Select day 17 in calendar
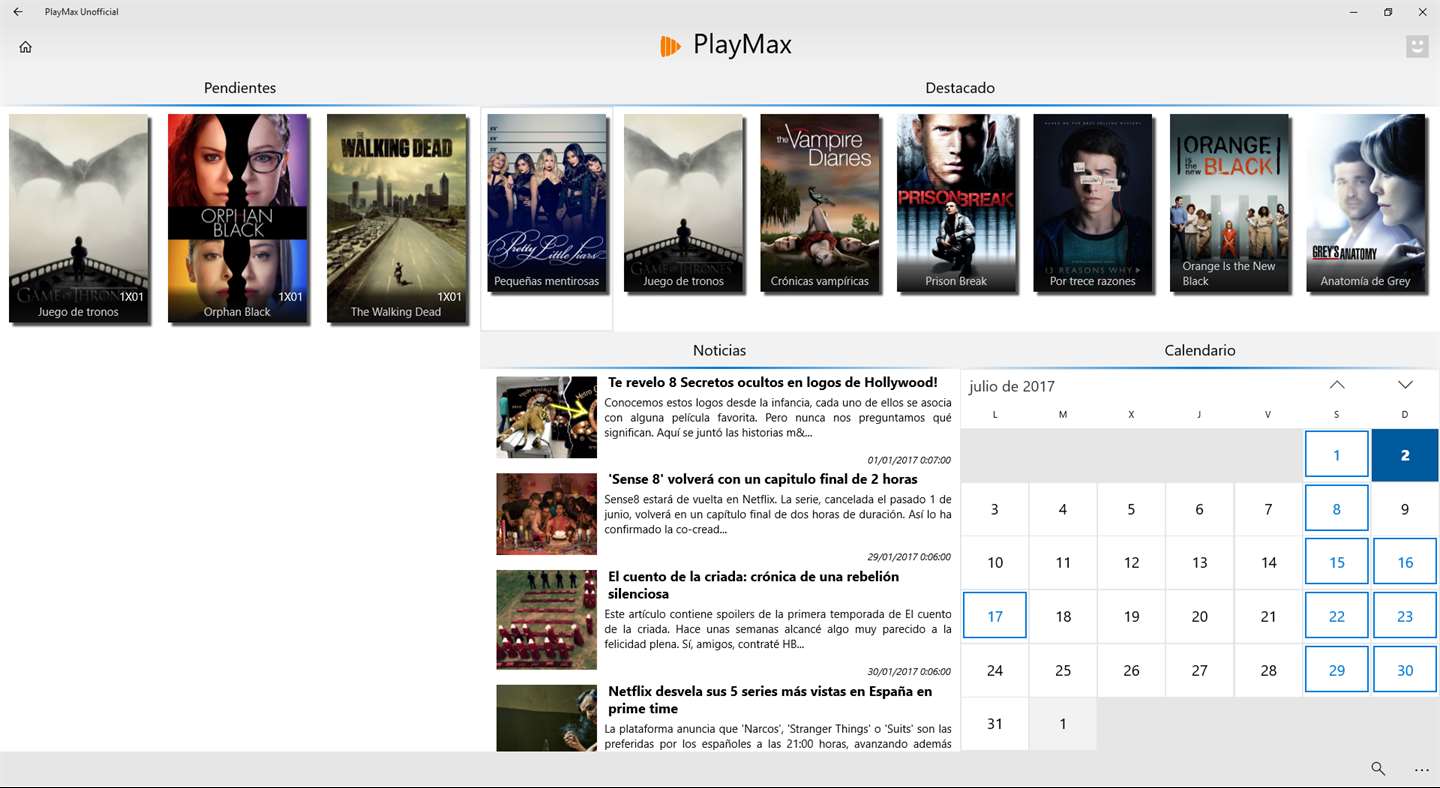 click(x=995, y=616)
